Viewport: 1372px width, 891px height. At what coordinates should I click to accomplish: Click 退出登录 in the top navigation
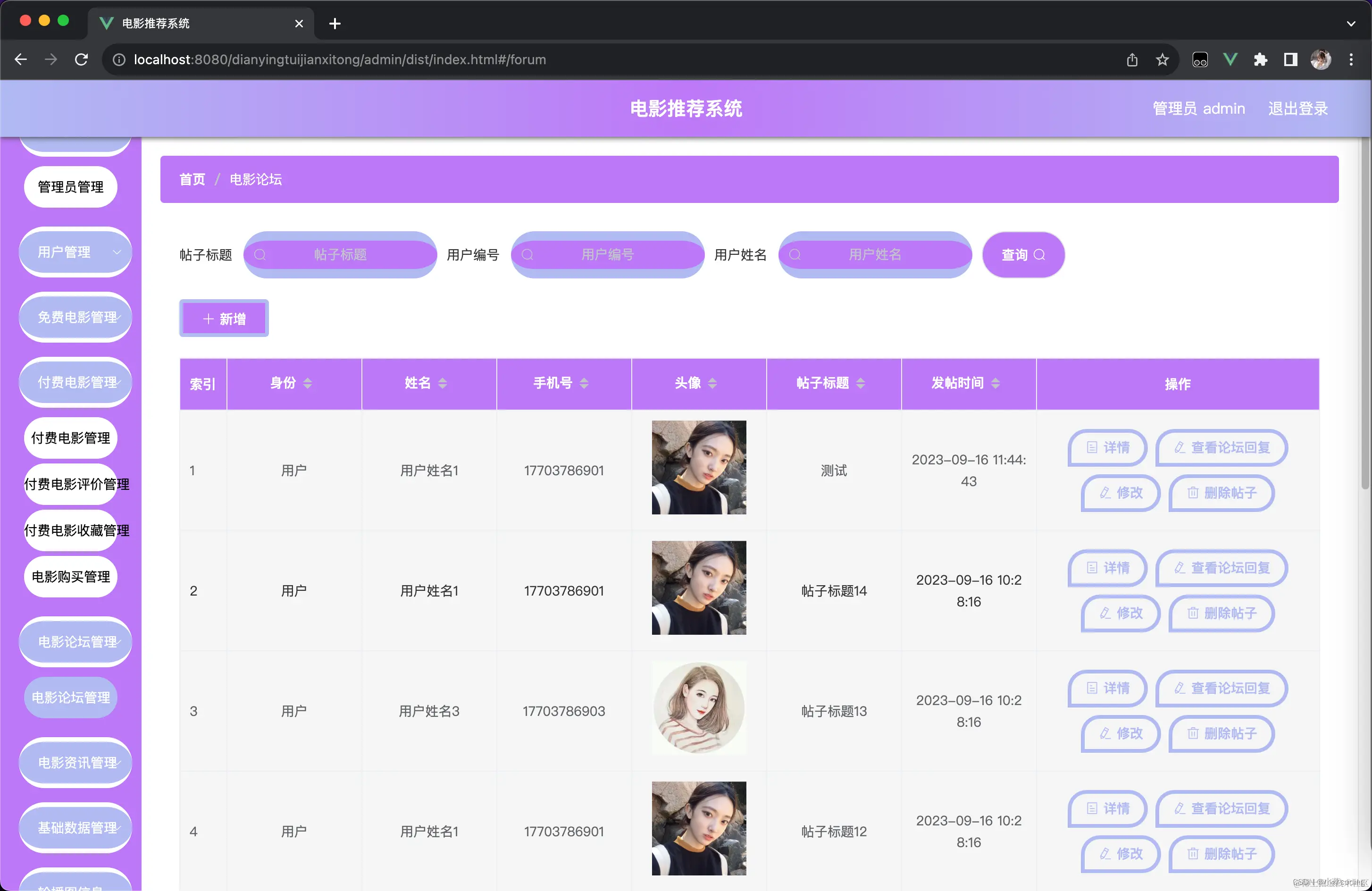1297,109
